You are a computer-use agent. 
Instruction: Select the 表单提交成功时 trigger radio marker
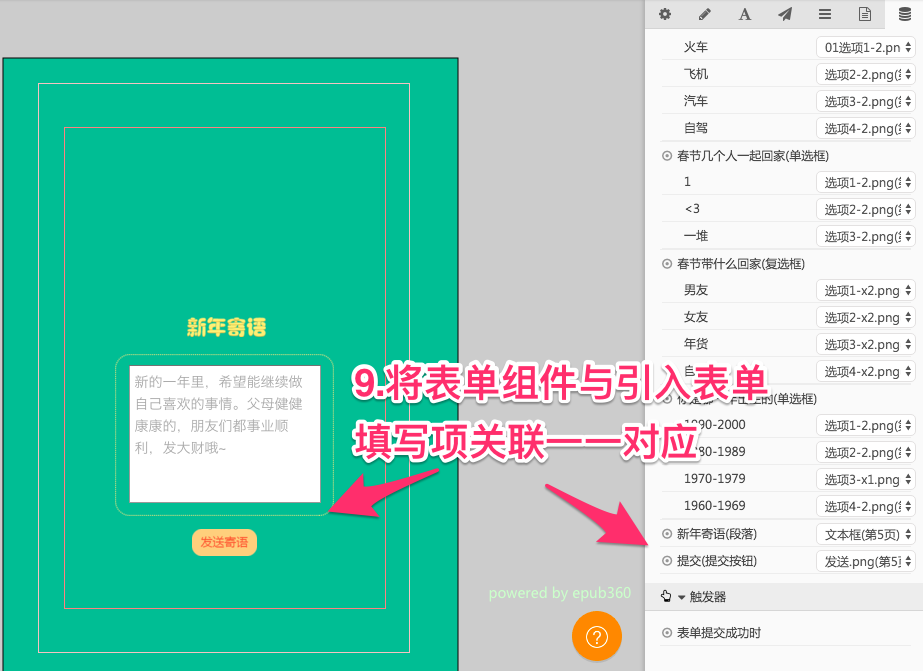tap(667, 633)
